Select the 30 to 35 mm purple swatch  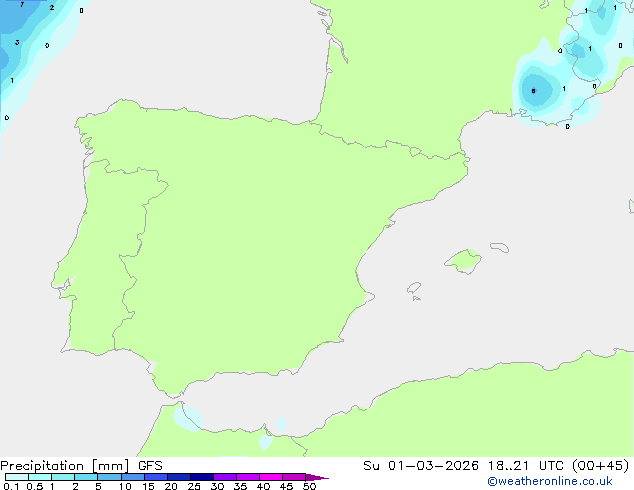[225, 477]
